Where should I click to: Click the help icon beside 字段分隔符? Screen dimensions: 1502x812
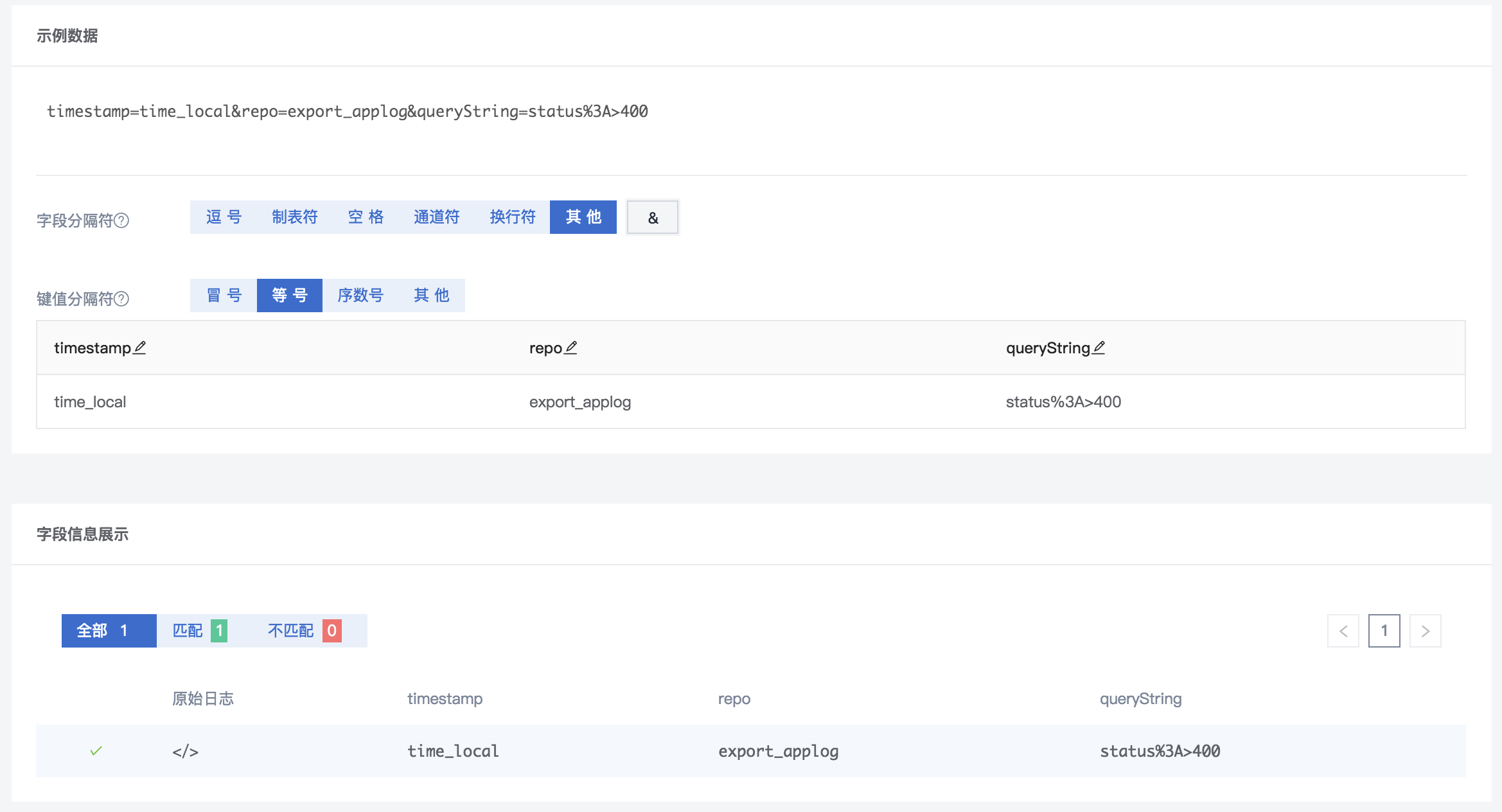click(x=121, y=220)
